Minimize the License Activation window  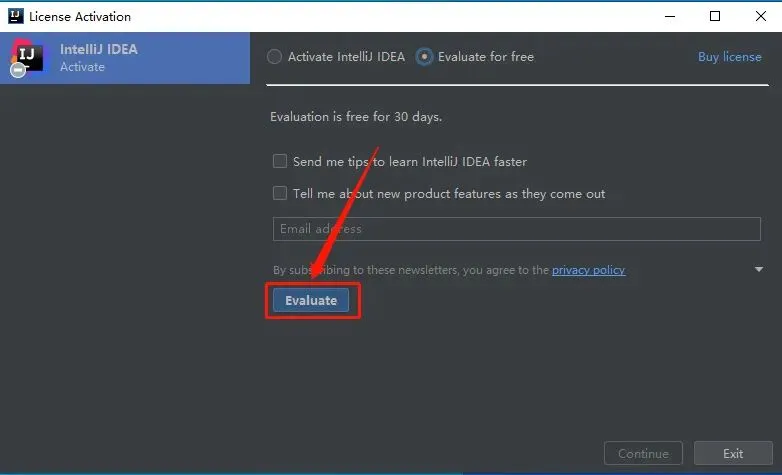[670, 16]
